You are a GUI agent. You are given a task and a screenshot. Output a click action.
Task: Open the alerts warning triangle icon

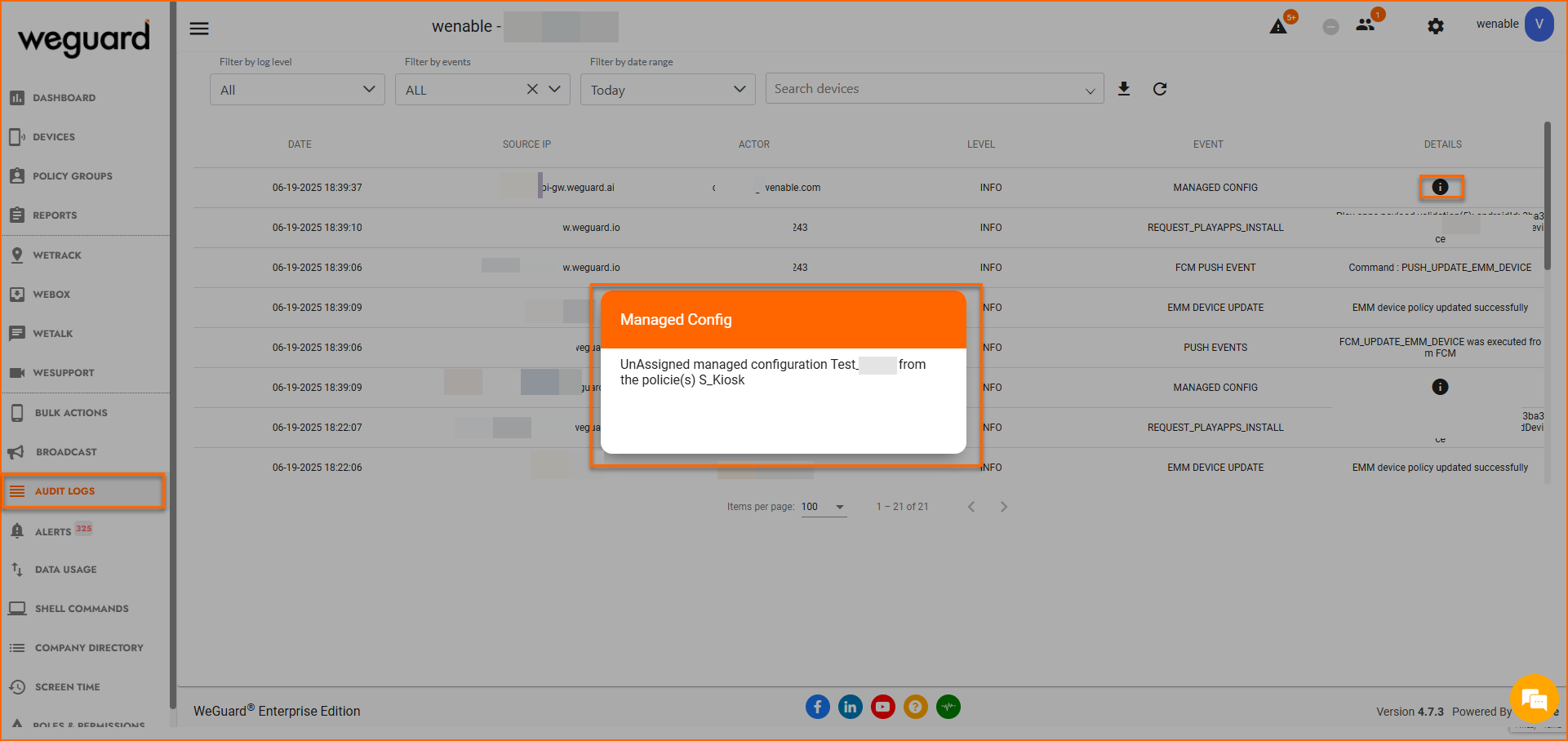1278,27
